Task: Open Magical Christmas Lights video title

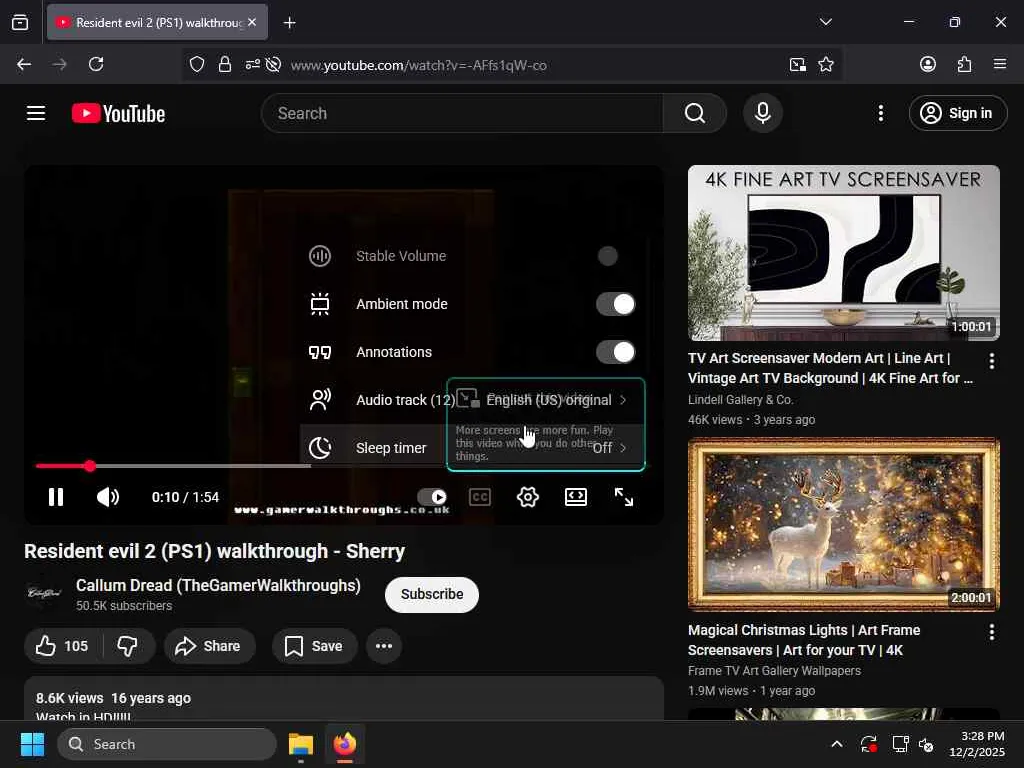Action: pyautogui.click(x=804, y=640)
